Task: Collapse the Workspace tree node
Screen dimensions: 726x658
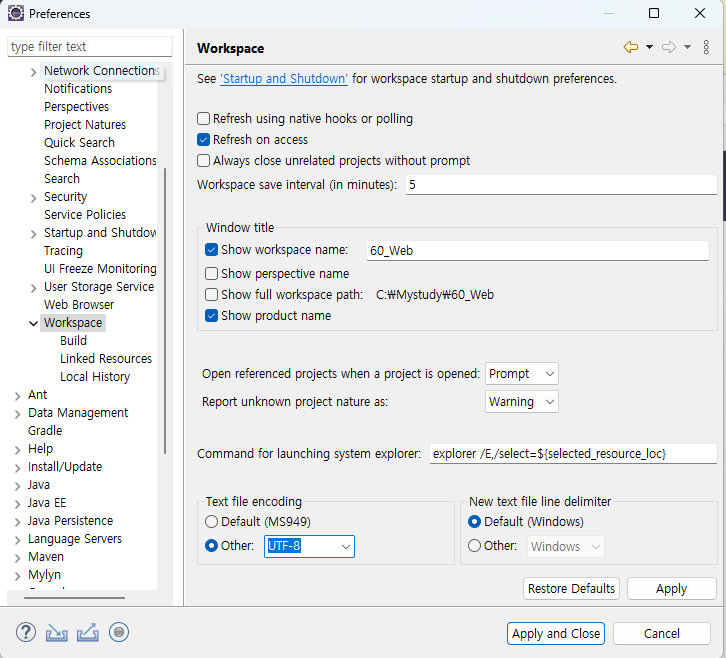Action: [33, 323]
